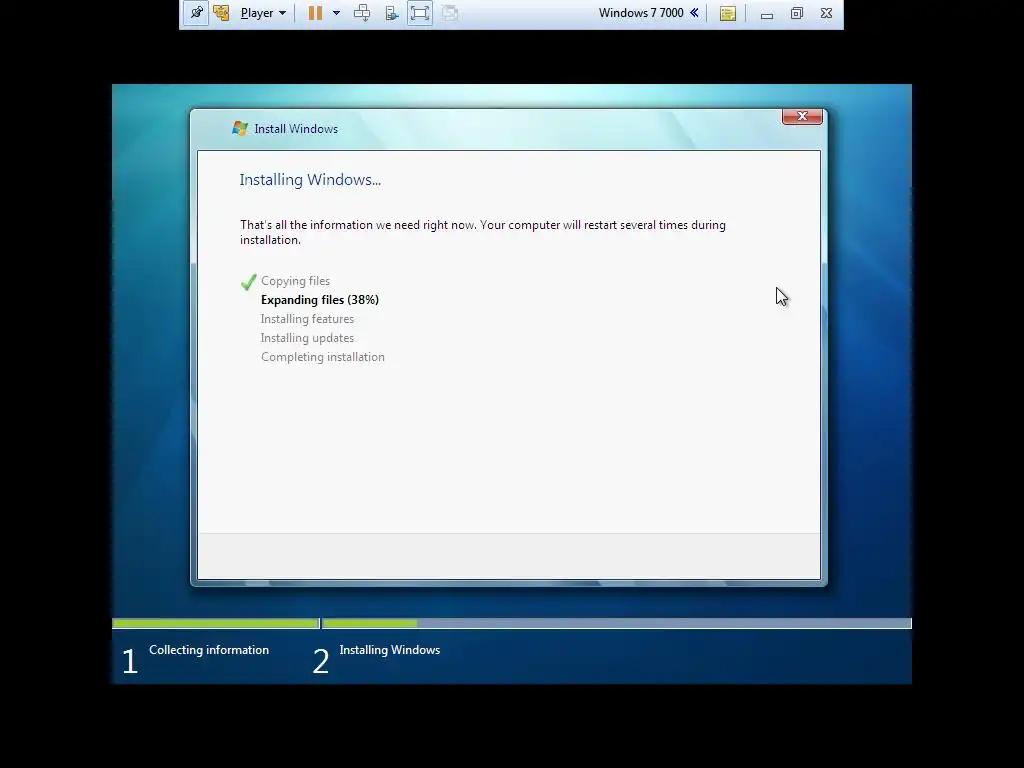Select the Completing installation step text

323,357
